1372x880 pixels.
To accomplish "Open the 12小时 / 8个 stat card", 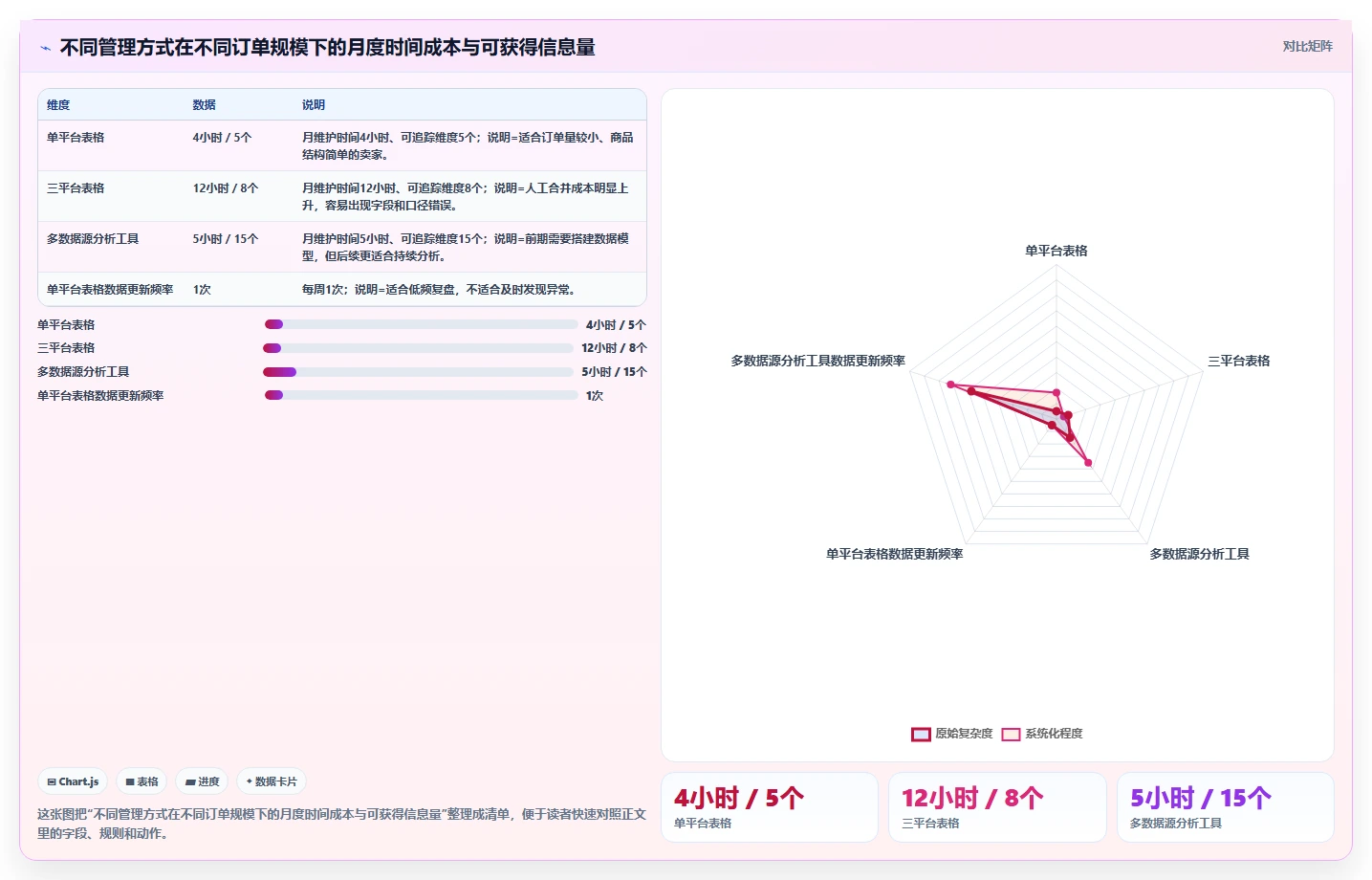I will tap(997, 807).
